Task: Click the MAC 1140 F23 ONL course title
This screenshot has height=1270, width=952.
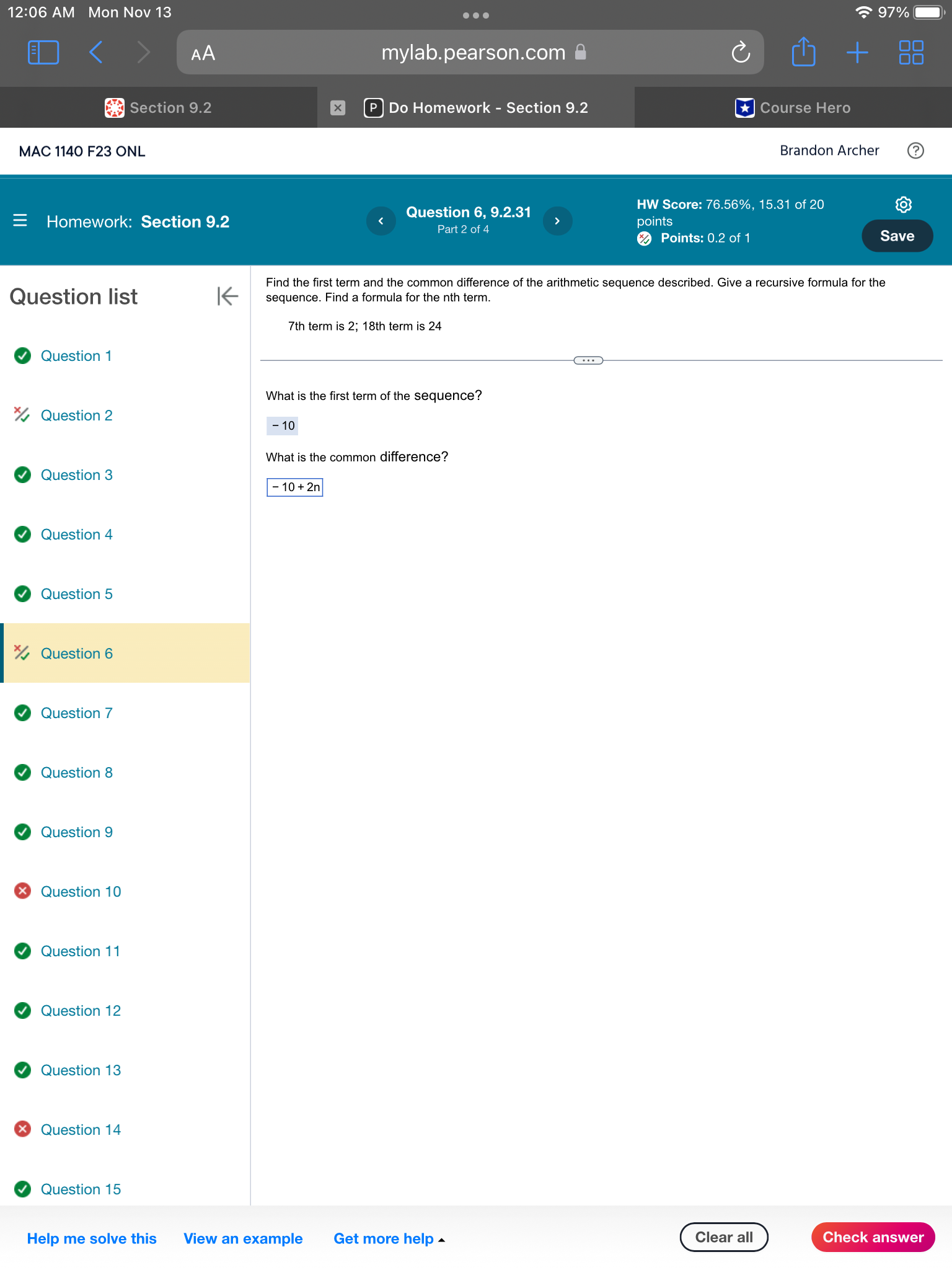Action: (82, 151)
